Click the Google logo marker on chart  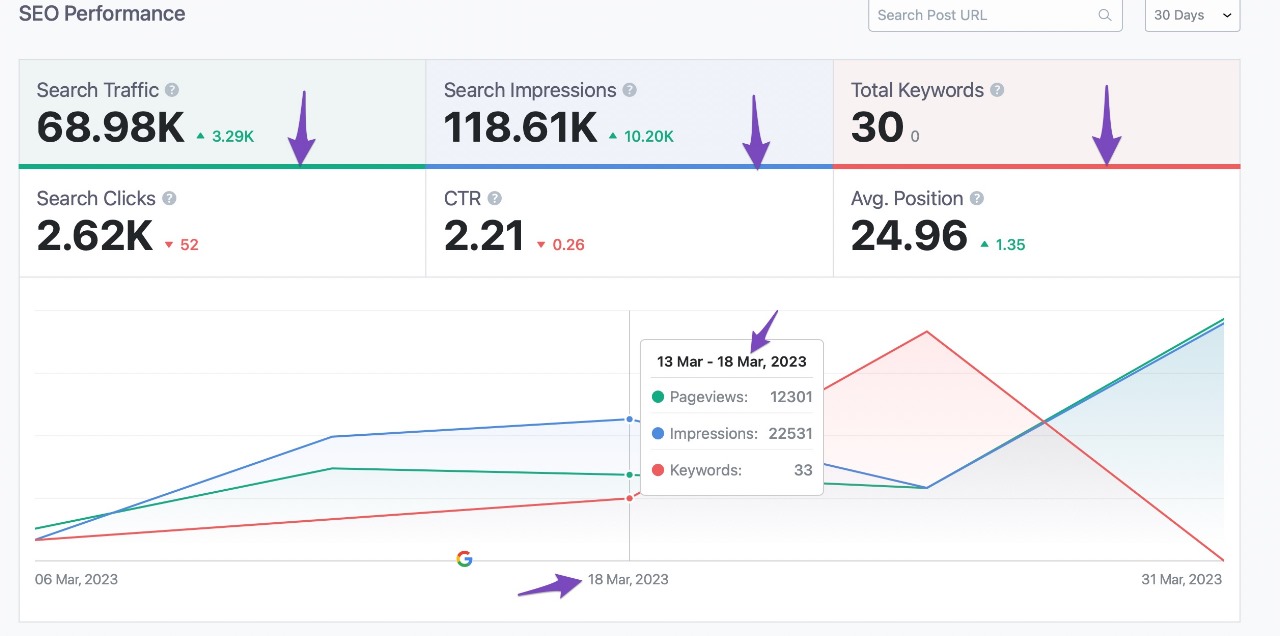[x=464, y=559]
